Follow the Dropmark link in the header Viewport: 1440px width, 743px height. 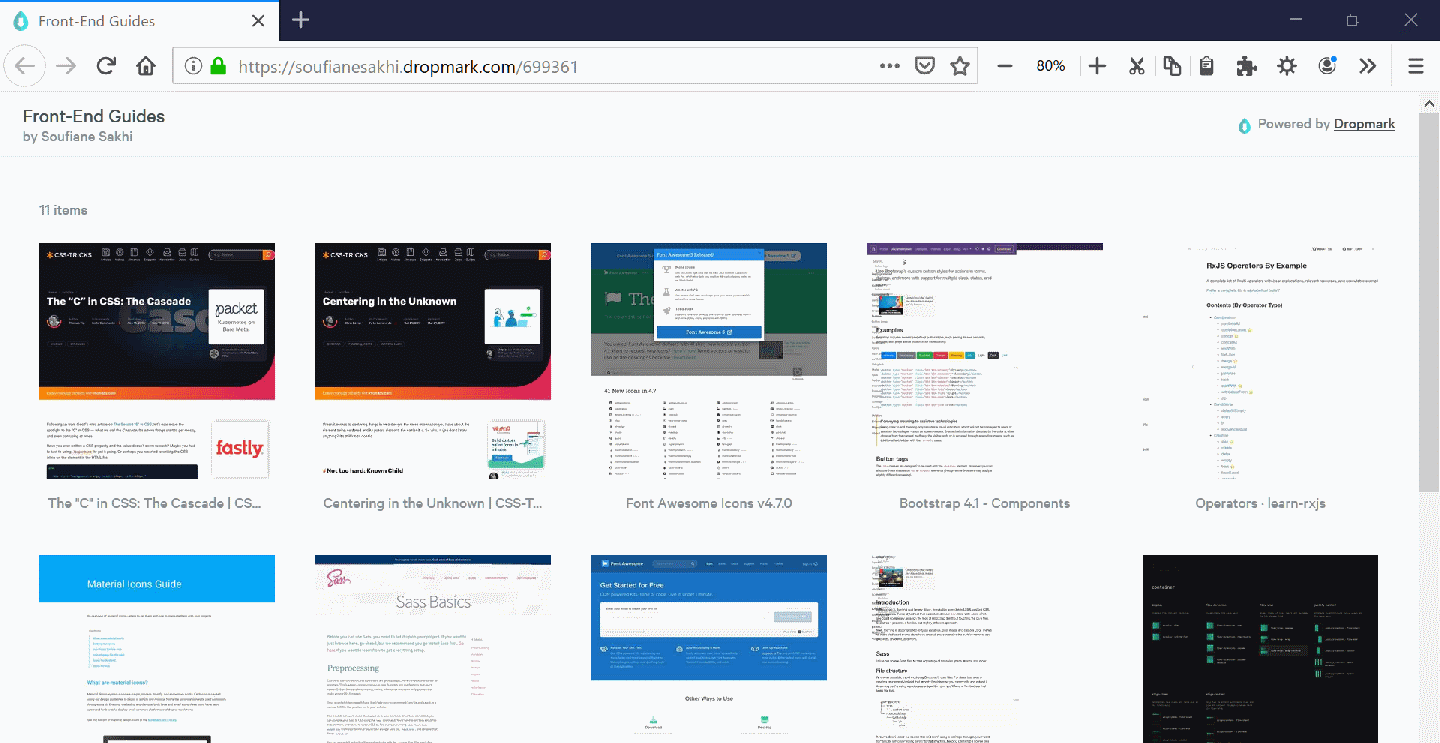[x=1364, y=124]
